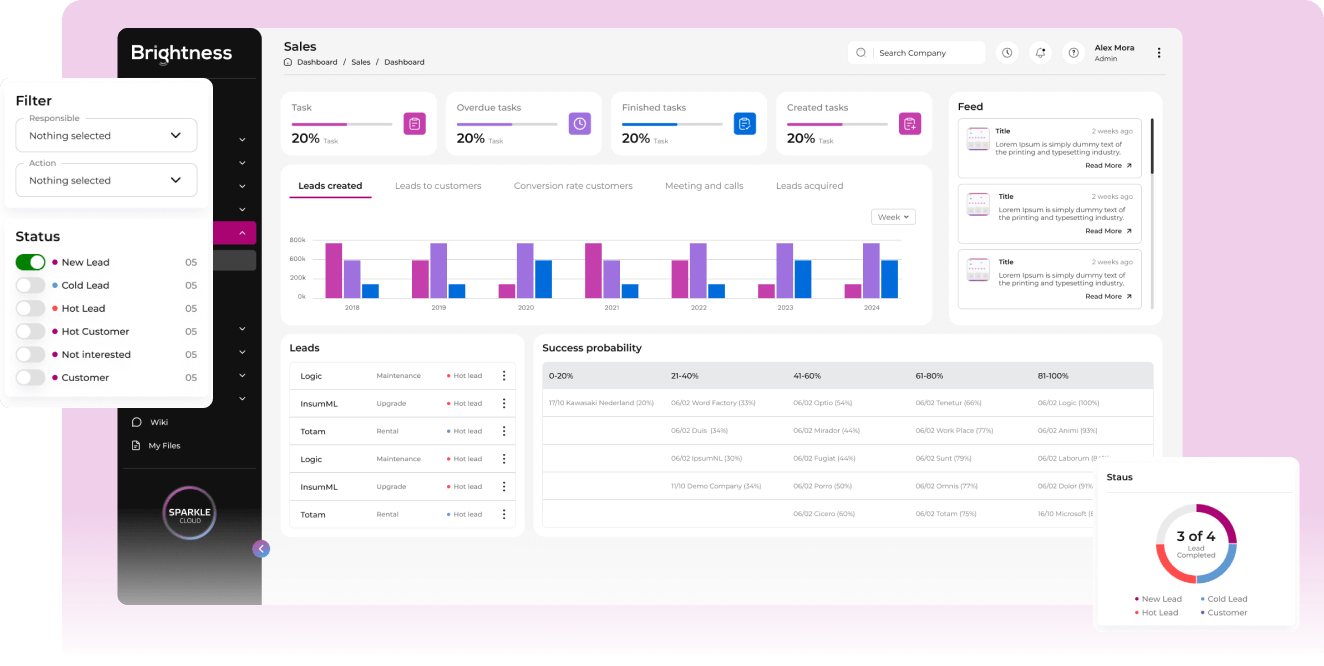Enable the Cold Lead status toggle

tap(30, 285)
